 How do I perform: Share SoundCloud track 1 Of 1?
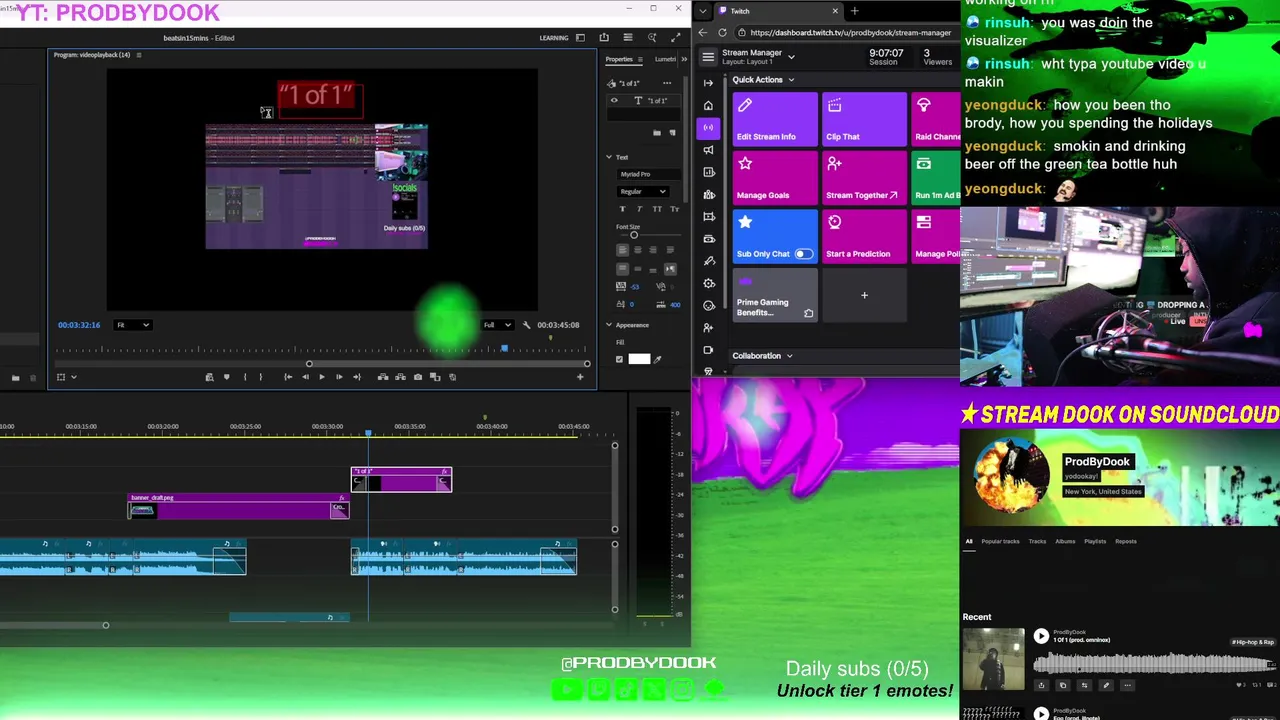pos(1041,685)
